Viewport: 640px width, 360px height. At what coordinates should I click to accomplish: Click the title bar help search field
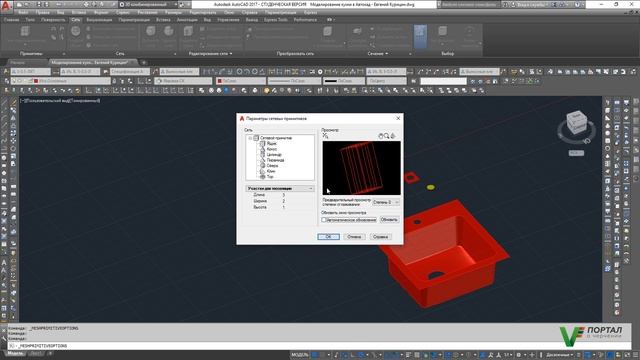[469, 4]
